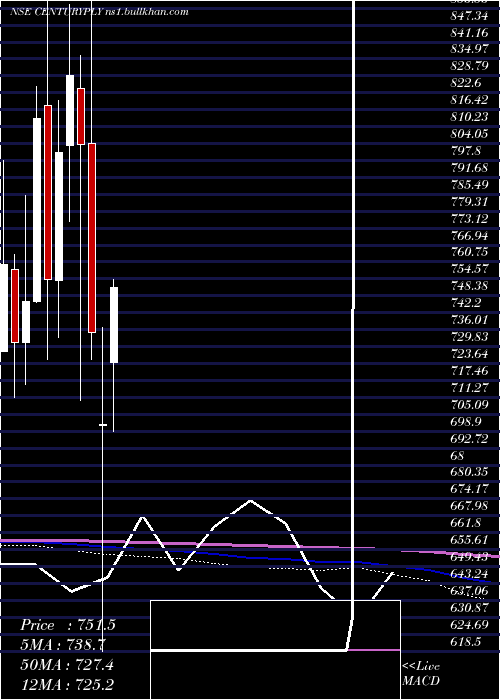This screenshot has height=700, width=500.
Task: Click the 760.75 price axis label
Action: 469,252
